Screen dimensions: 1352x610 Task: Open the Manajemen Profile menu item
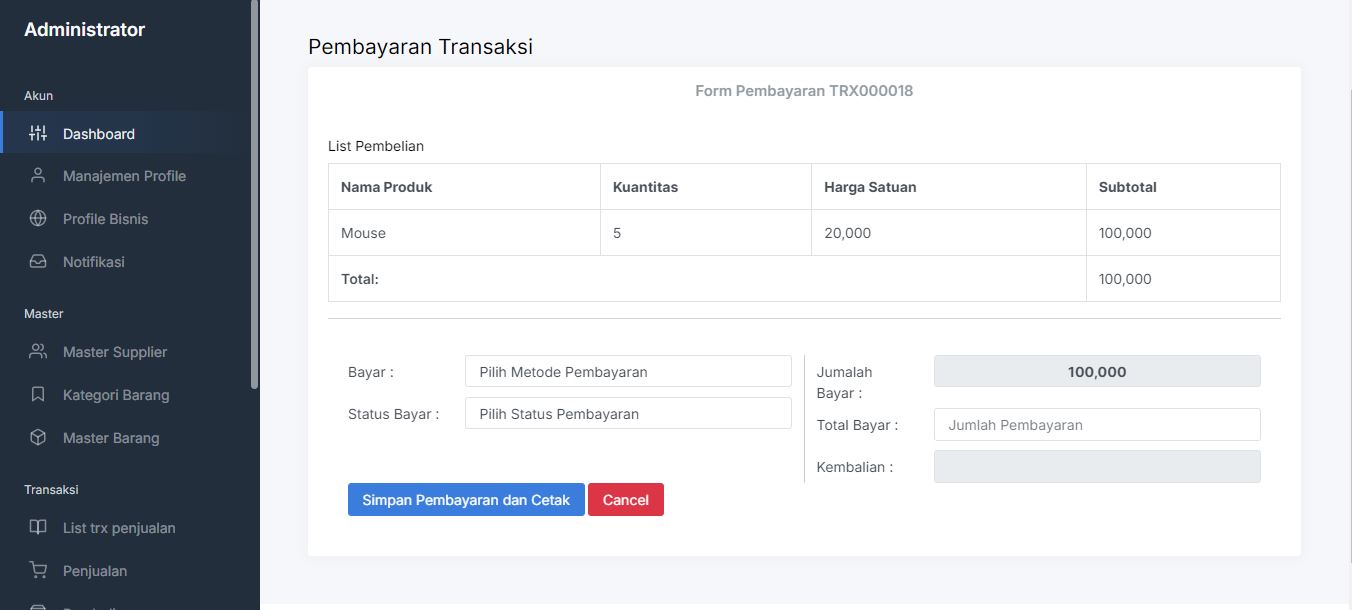(x=124, y=176)
